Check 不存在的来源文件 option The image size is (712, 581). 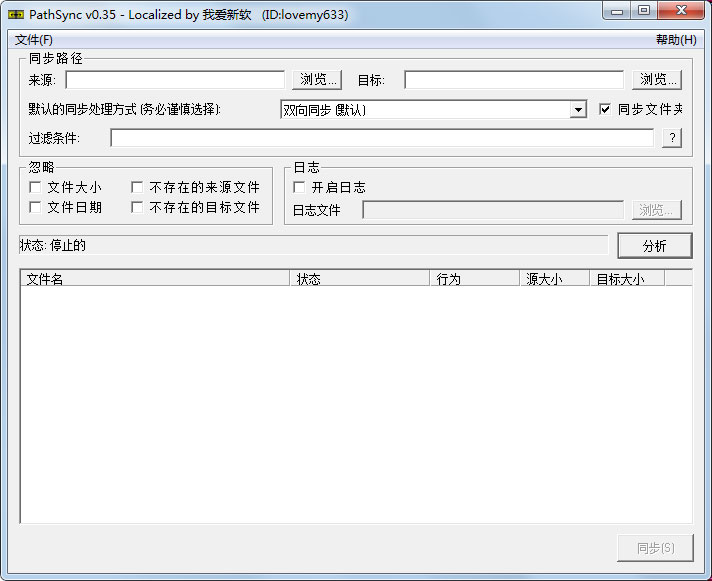137,187
